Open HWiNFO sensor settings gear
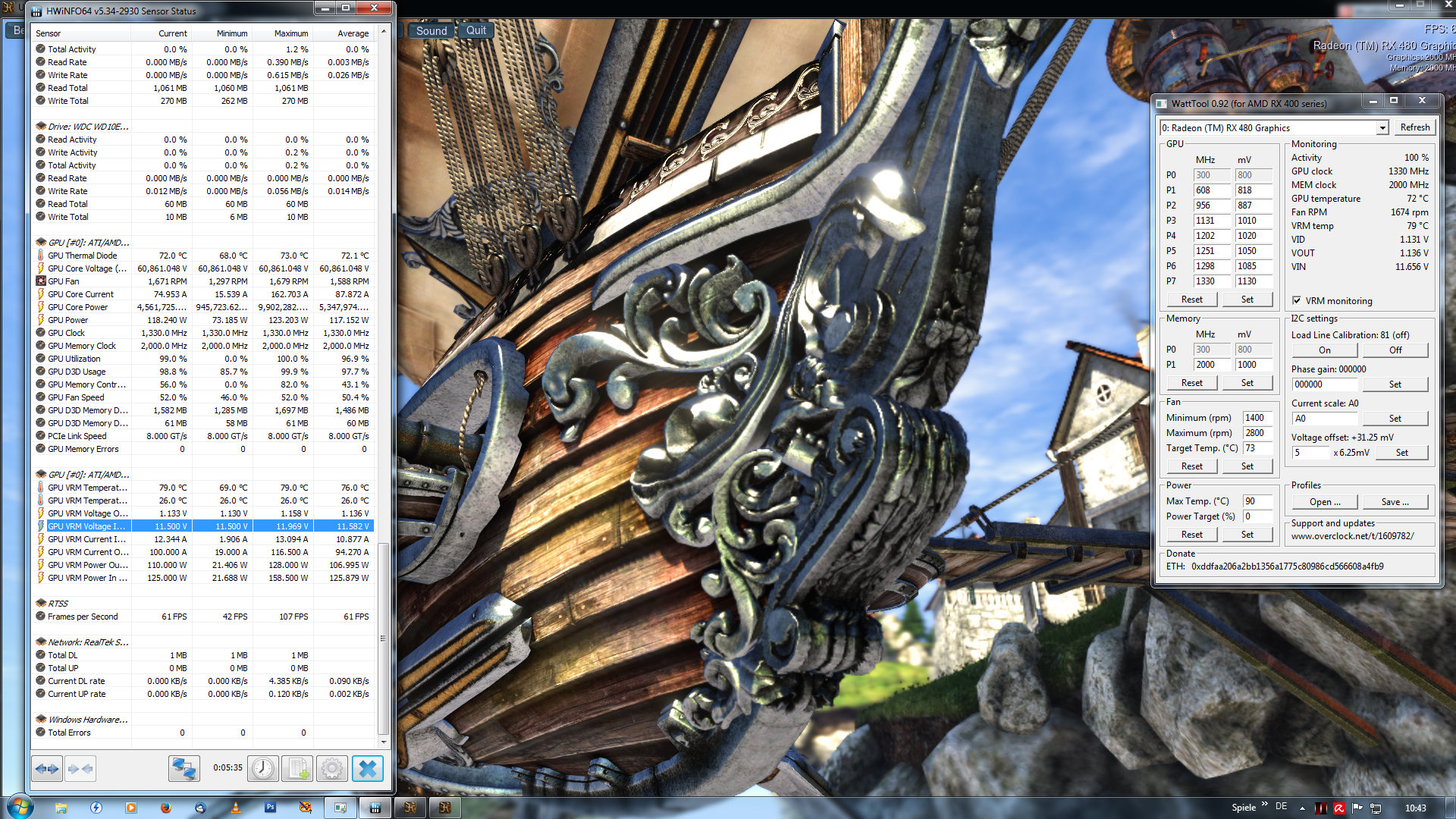The height and width of the screenshot is (819, 1456). (331, 769)
